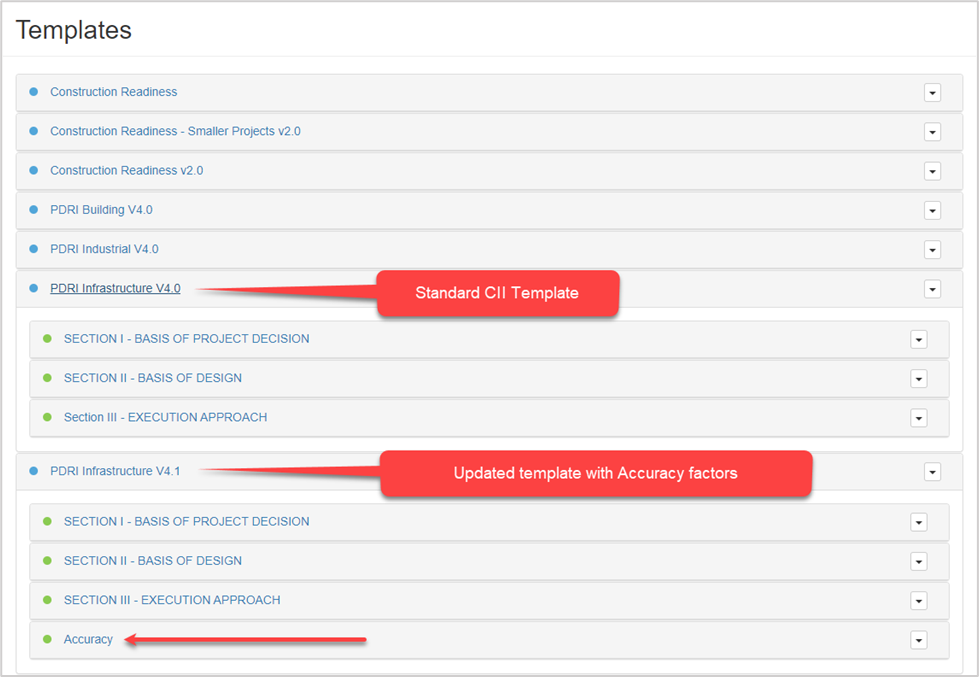Open the PDRI Building V4.0 template
The image size is (979, 677).
101,210
